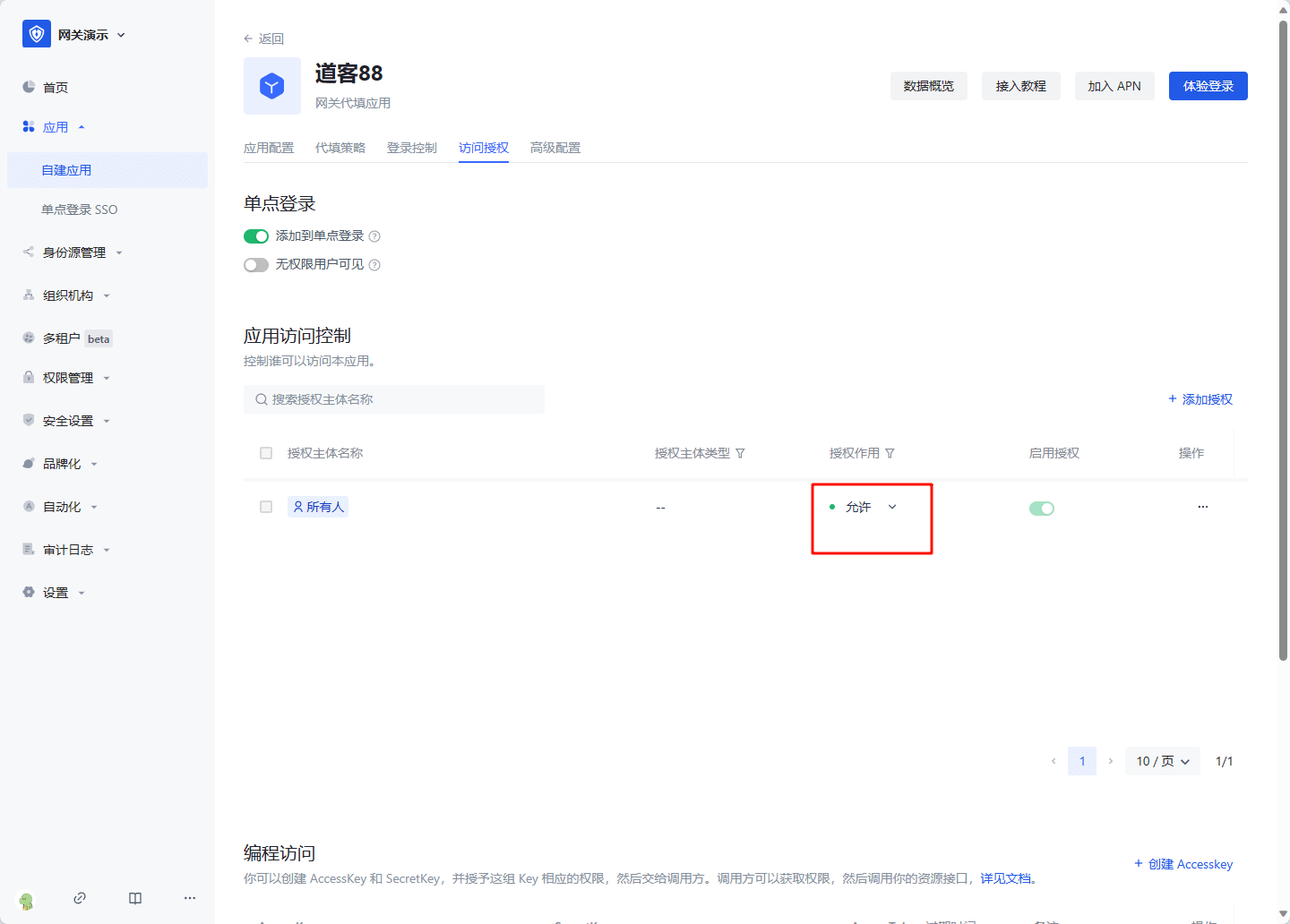
Task: Focus the 搜索授权主体名称 search field
Action: pyautogui.click(x=394, y=399)
